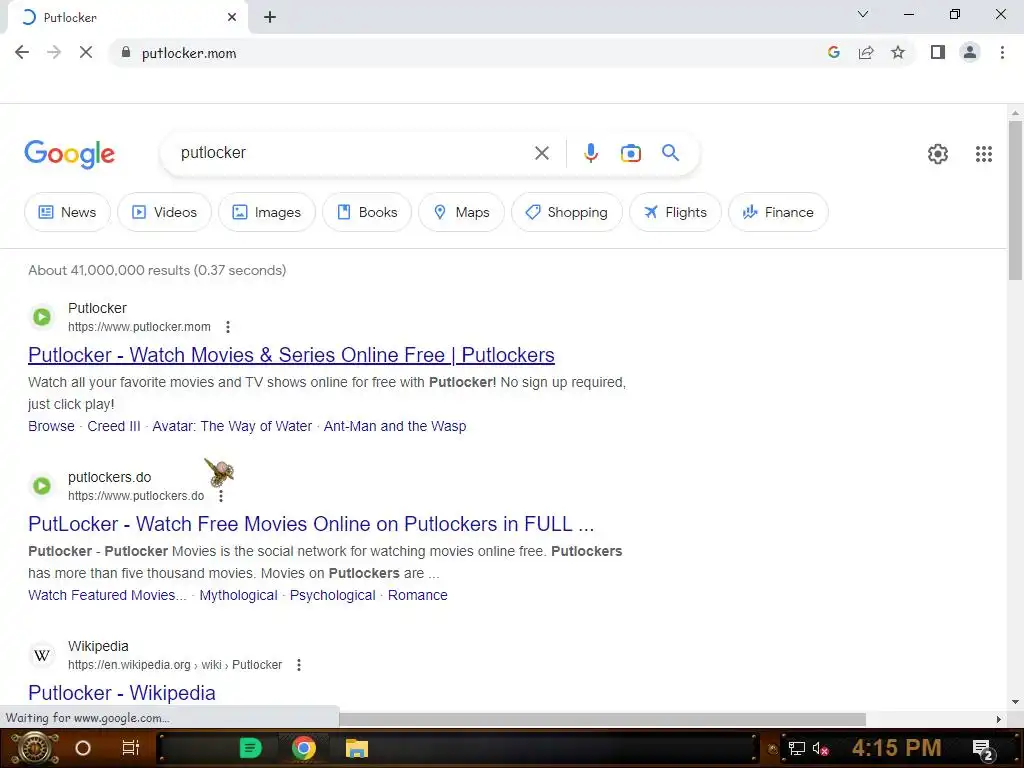Search by image camera icon
1024x768 pixels.
(x=630, y=153)
